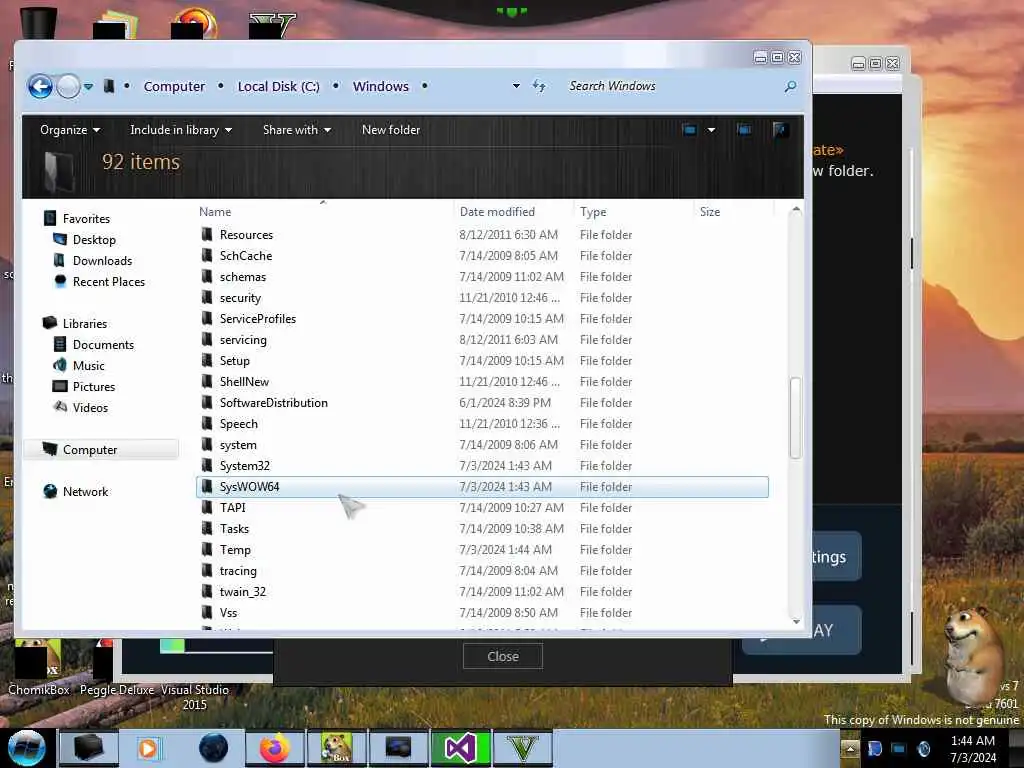Viewport: 1024px width, 768px height.
Task: Open the Videos library
Action: click(x=90, y=408)
